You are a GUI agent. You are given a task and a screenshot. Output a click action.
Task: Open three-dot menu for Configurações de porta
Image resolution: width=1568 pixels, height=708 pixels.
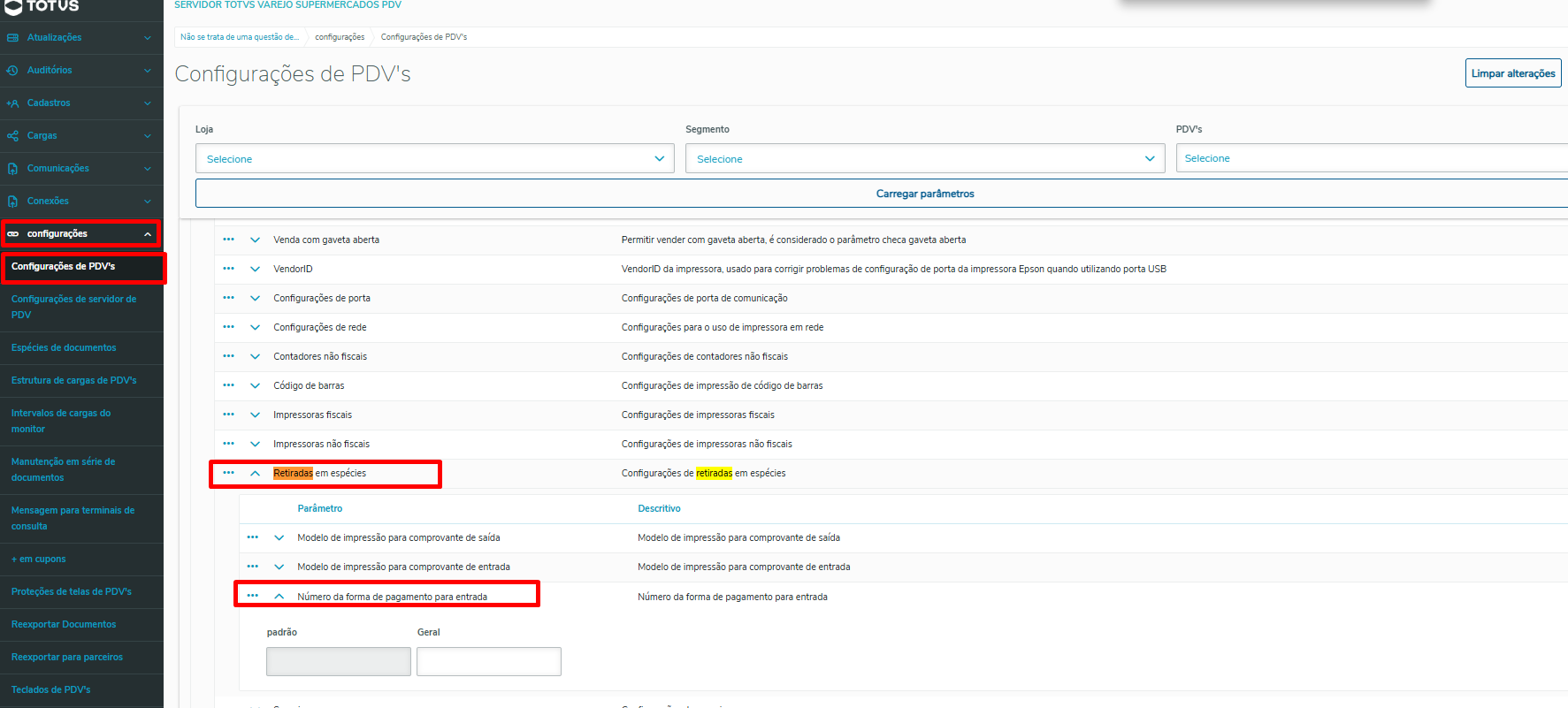(x=229, y=298)
